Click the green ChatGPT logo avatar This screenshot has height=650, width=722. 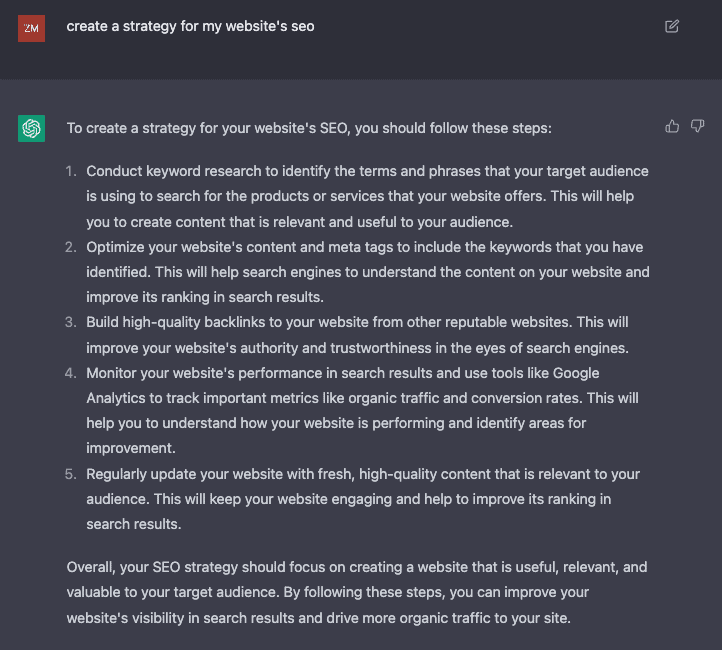click(x=31, y=128)
